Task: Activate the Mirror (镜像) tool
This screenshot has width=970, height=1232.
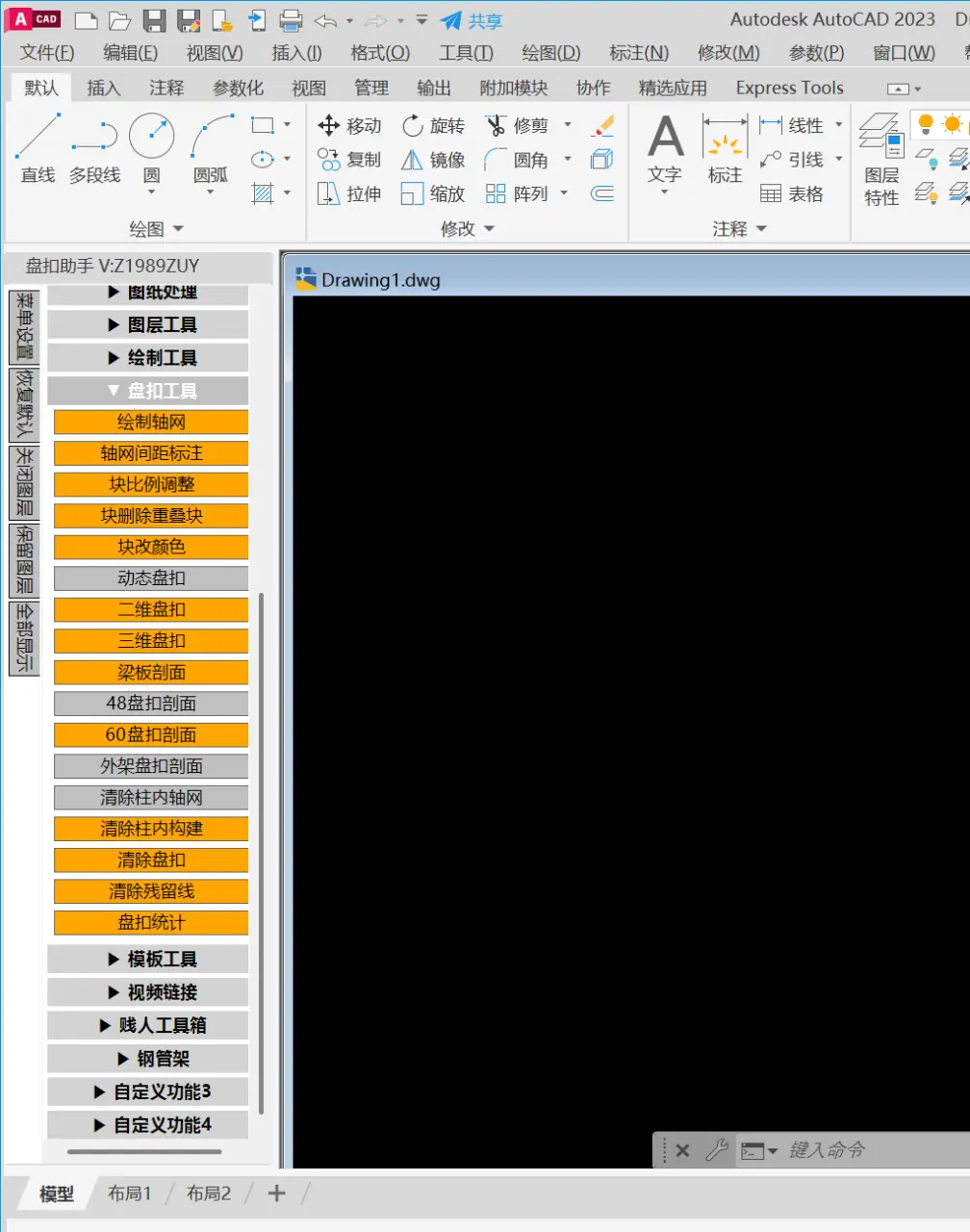Action: tap(433, 160)
